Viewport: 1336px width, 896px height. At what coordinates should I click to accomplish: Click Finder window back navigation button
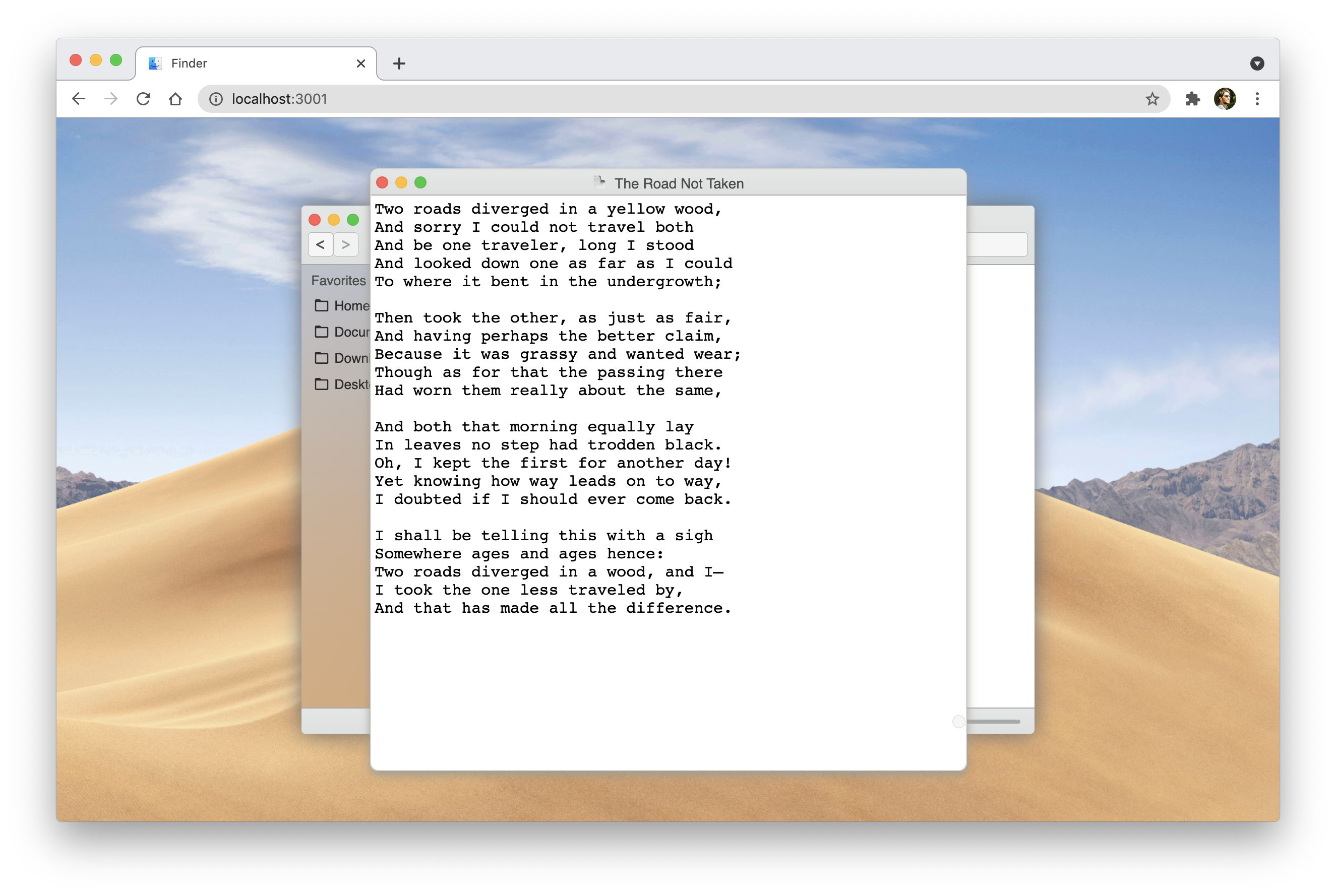[x=320, y=244]
